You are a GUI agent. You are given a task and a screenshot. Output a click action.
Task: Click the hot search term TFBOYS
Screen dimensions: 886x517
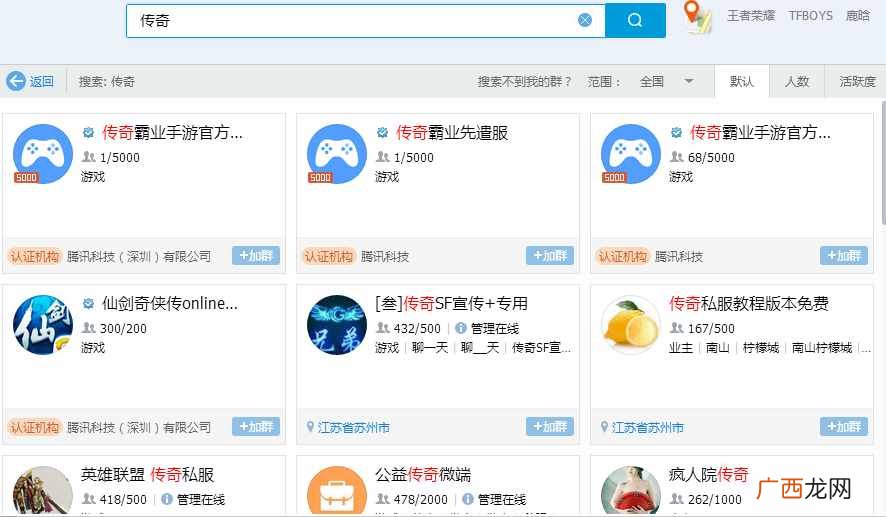click(x=810, y=16)
